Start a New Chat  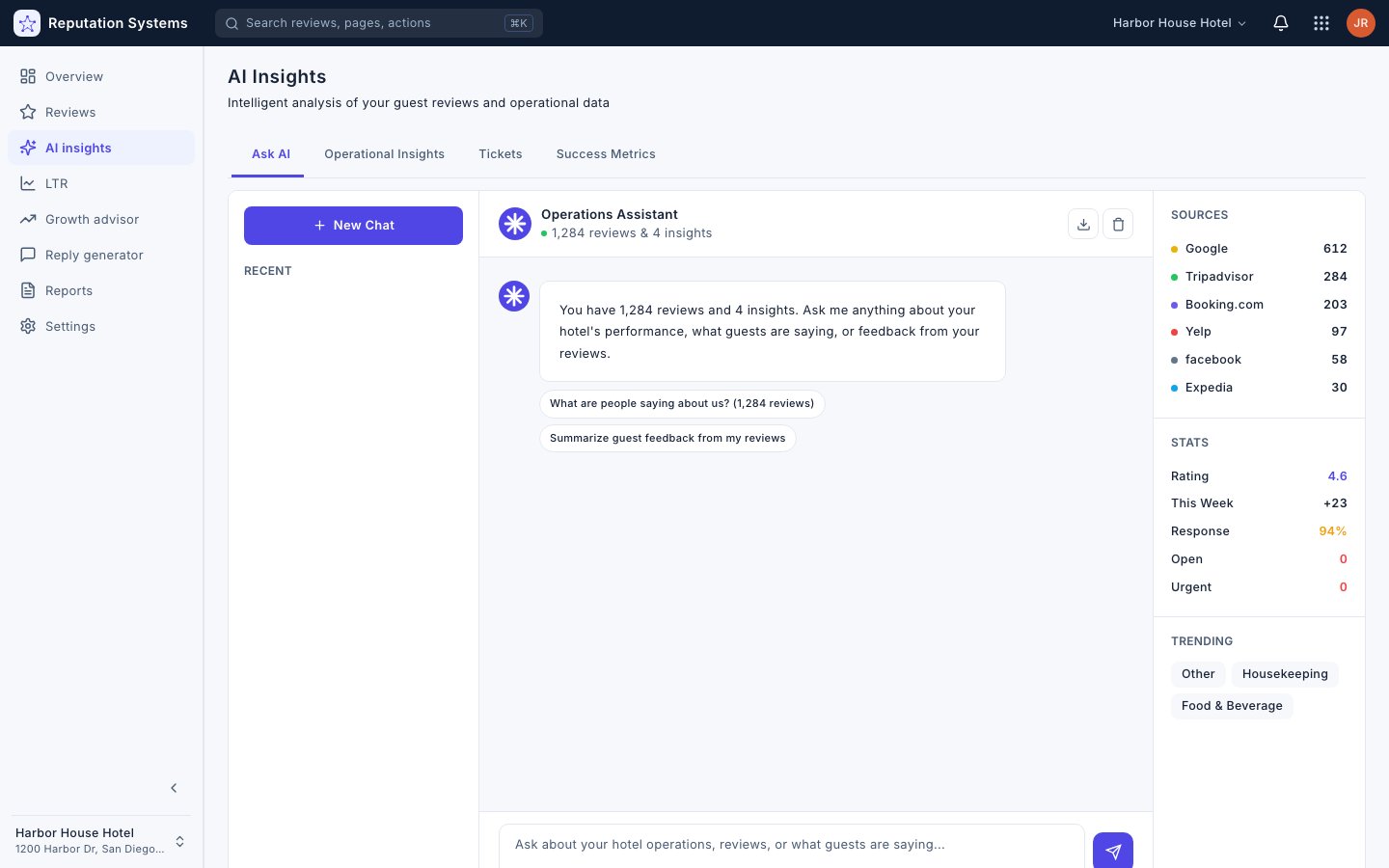[x=353, y=226]
